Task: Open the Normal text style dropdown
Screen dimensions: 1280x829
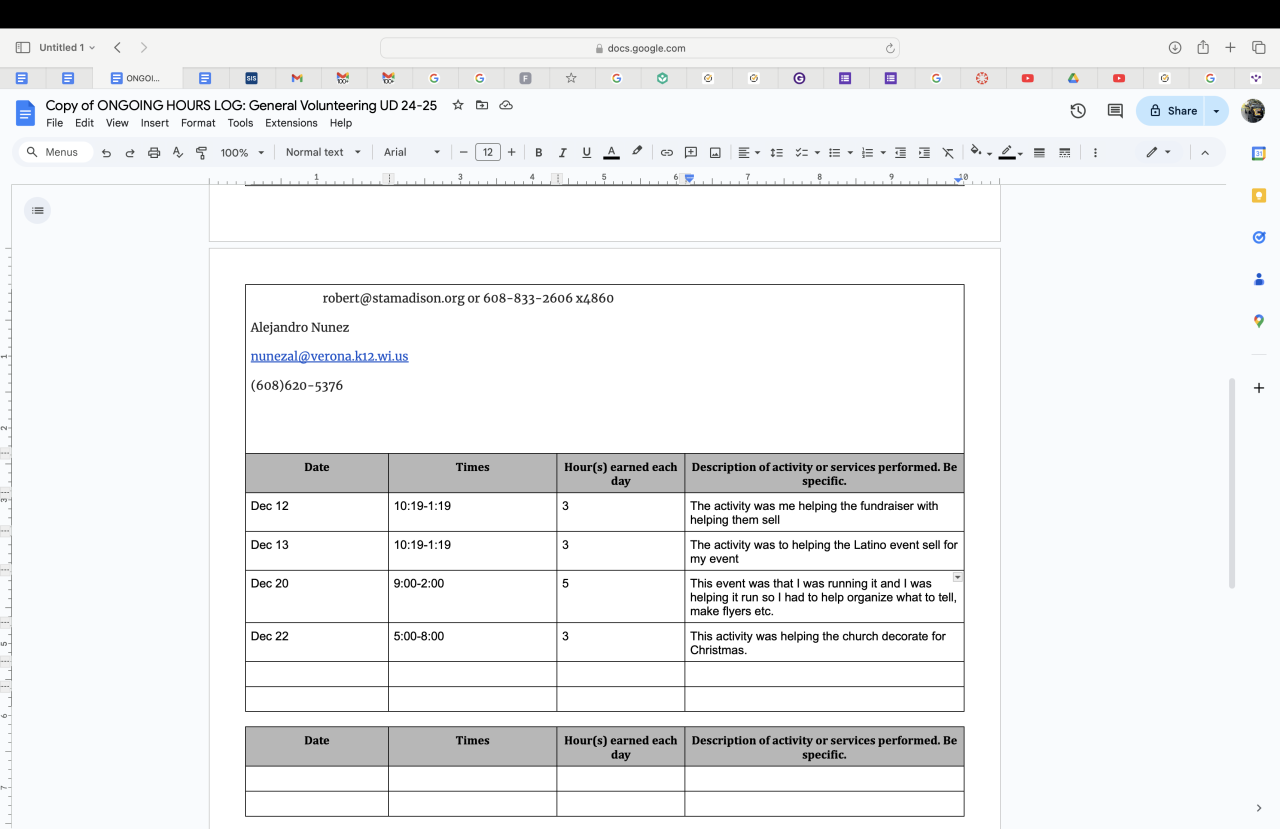Action: pyautogui.click(x=323, y=153)
